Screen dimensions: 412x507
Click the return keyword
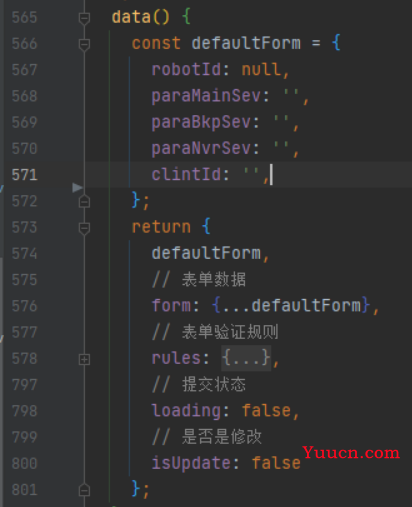(161, 227)
